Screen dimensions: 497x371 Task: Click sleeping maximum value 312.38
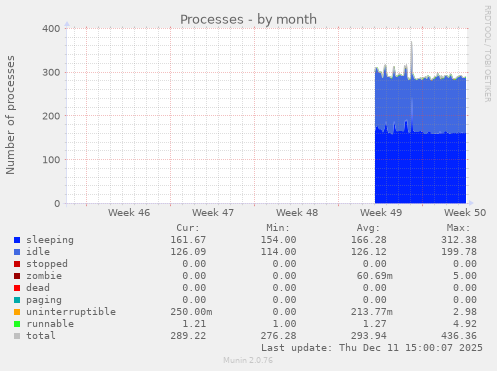click(x=459, y=240)
